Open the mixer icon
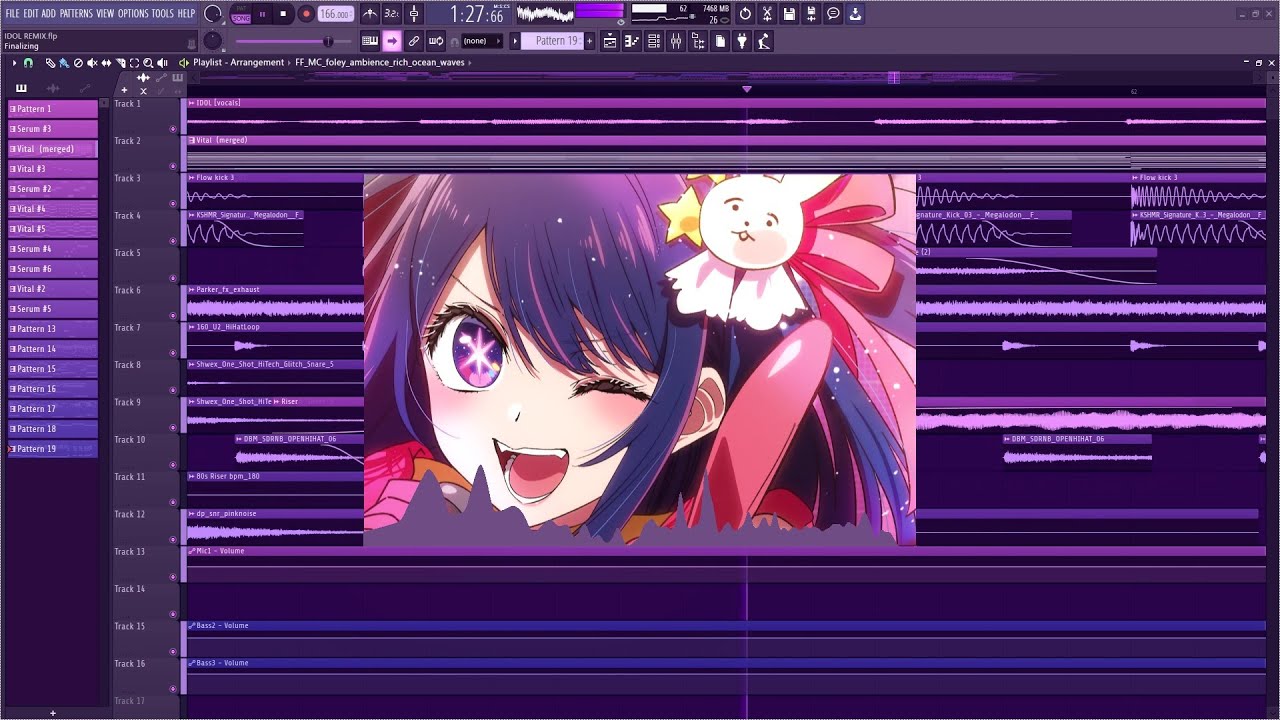Viewport: 1280px width, 720px height. [676, 41]
